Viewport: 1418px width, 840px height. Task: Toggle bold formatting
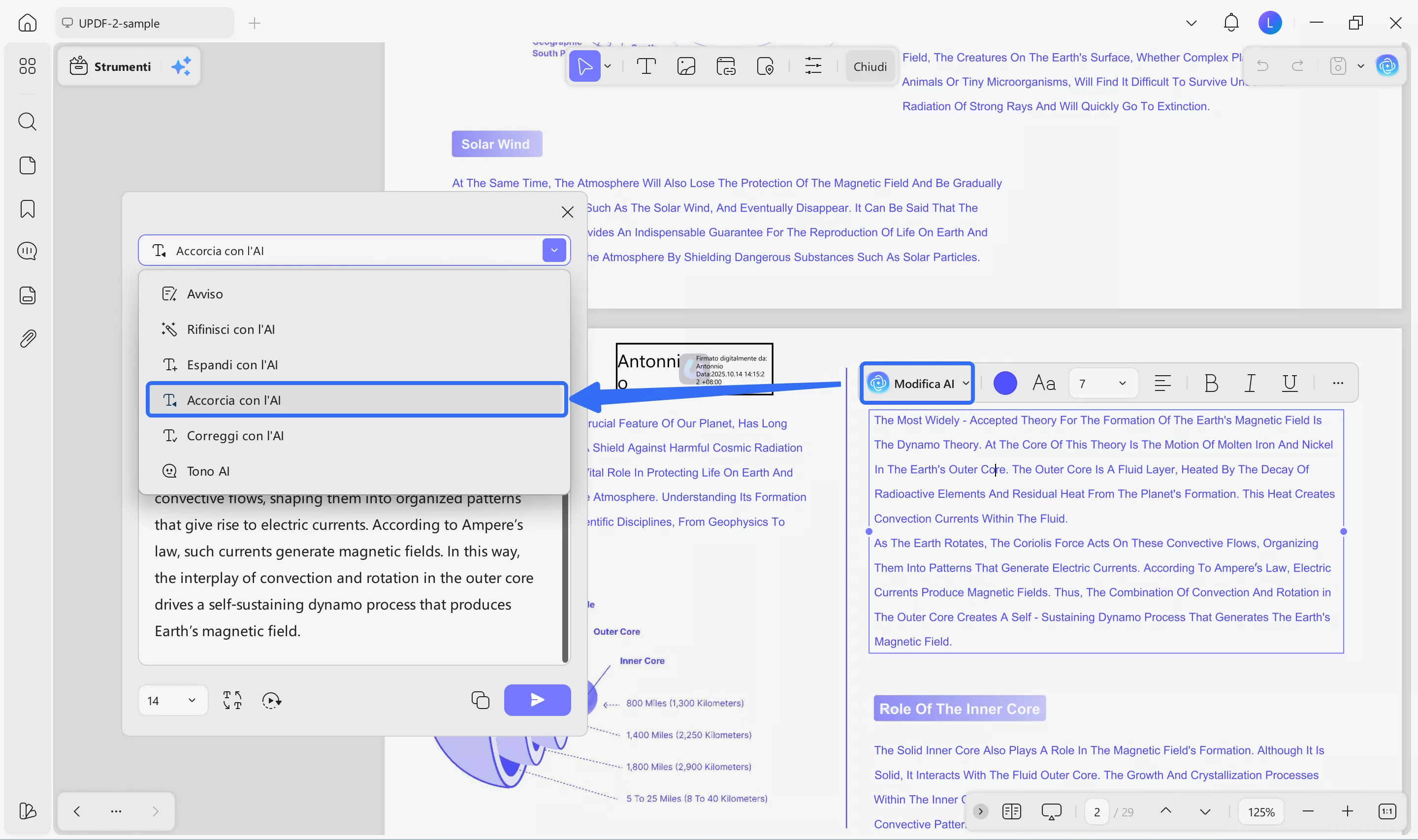(x=1211, y=383)
